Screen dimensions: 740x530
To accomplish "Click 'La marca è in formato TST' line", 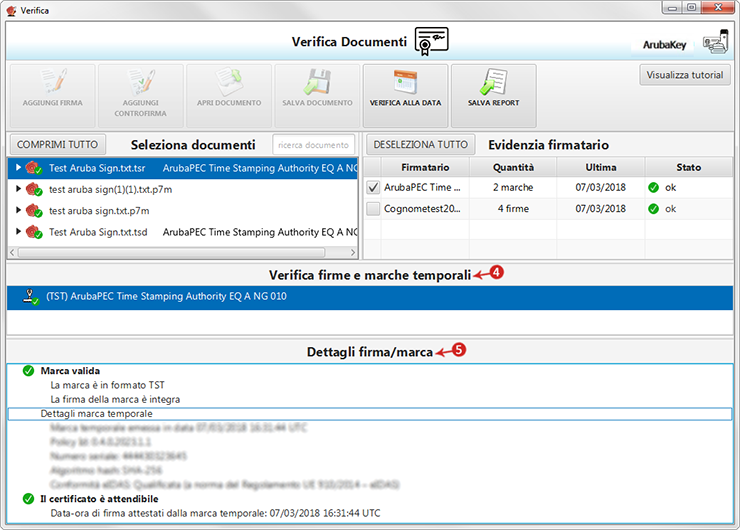I will point(108,385).
